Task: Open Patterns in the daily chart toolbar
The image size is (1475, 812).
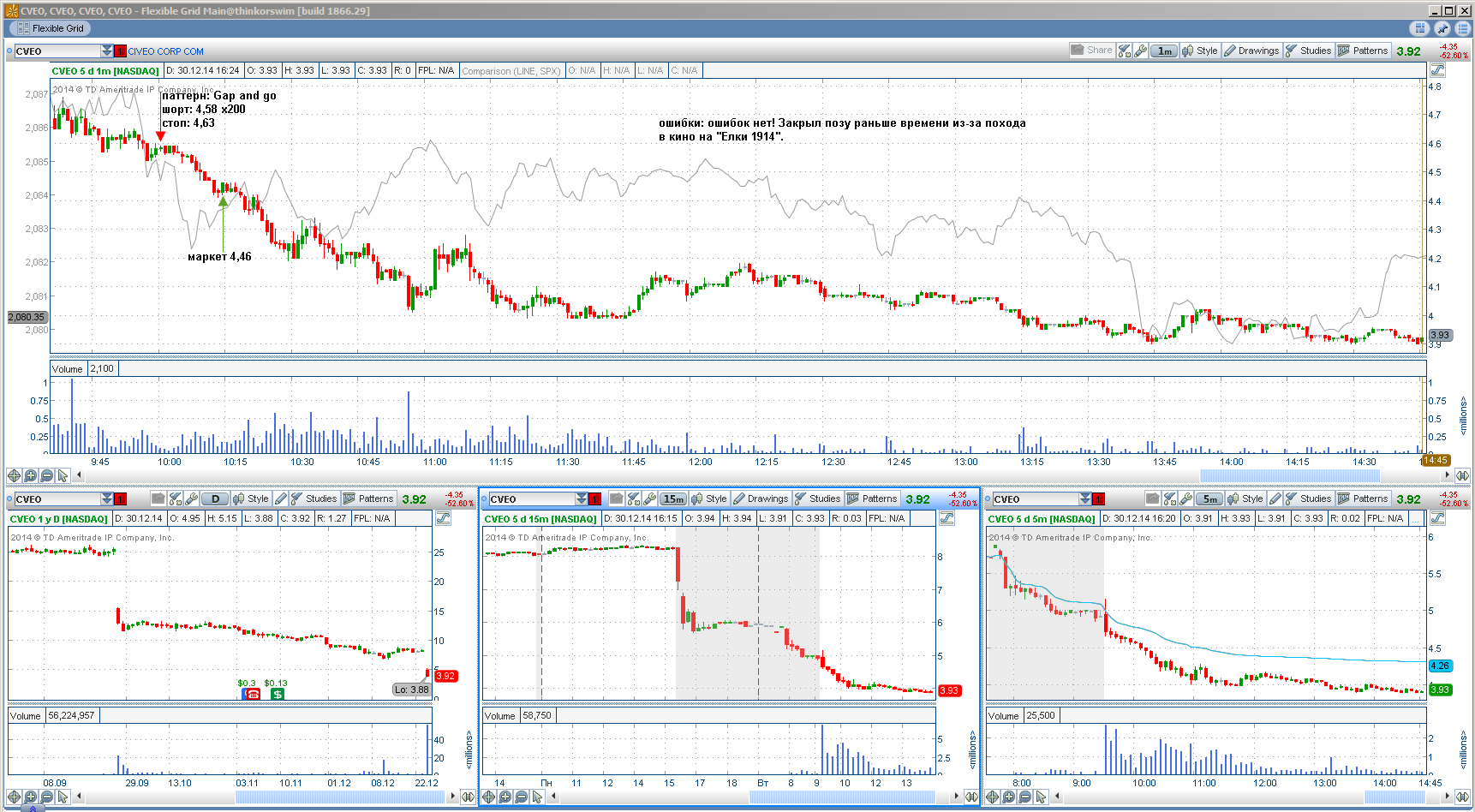Action: coord(368,499)
